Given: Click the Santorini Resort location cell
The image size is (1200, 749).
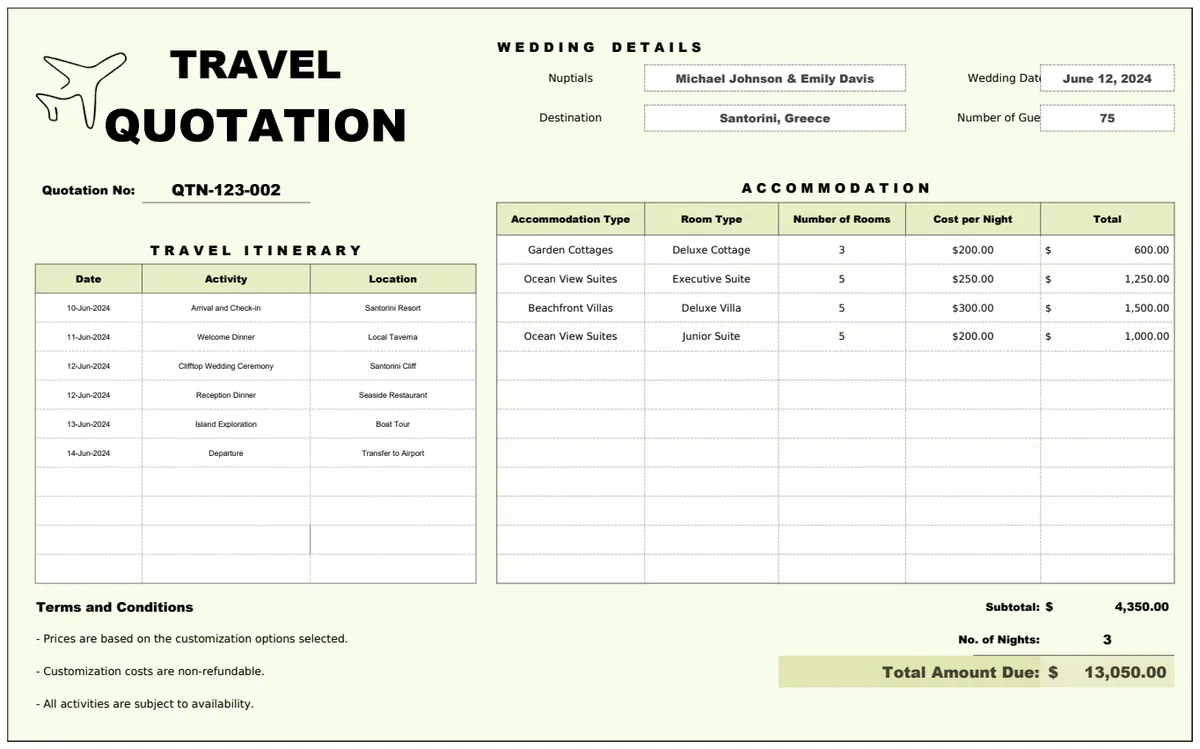Looking at the screenshot, I should coord(393,308).
